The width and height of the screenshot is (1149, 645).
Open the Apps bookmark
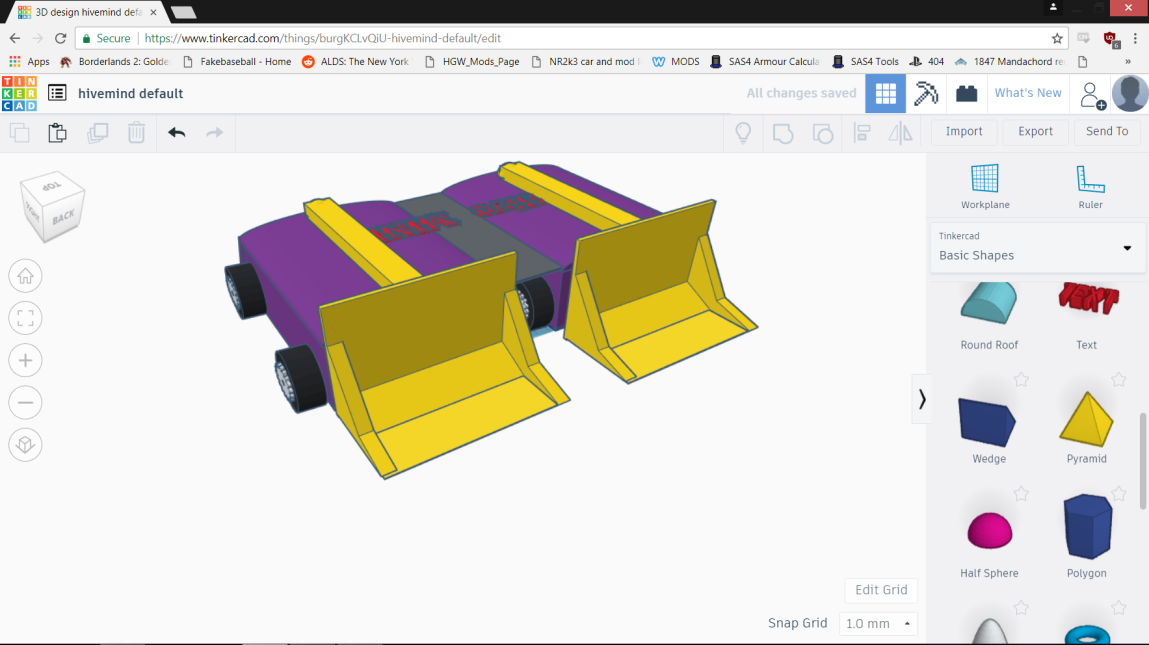click(29, 62)
